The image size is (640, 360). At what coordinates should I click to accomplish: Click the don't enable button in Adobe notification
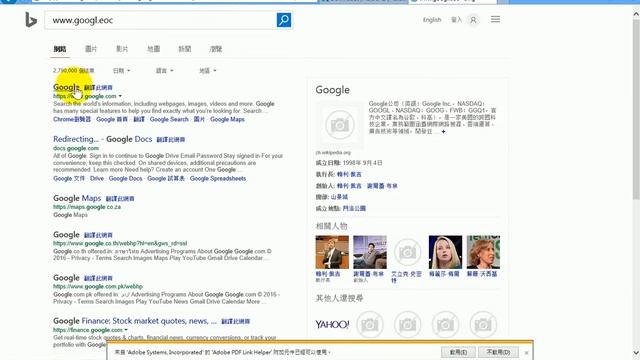(x=498, y=352)
